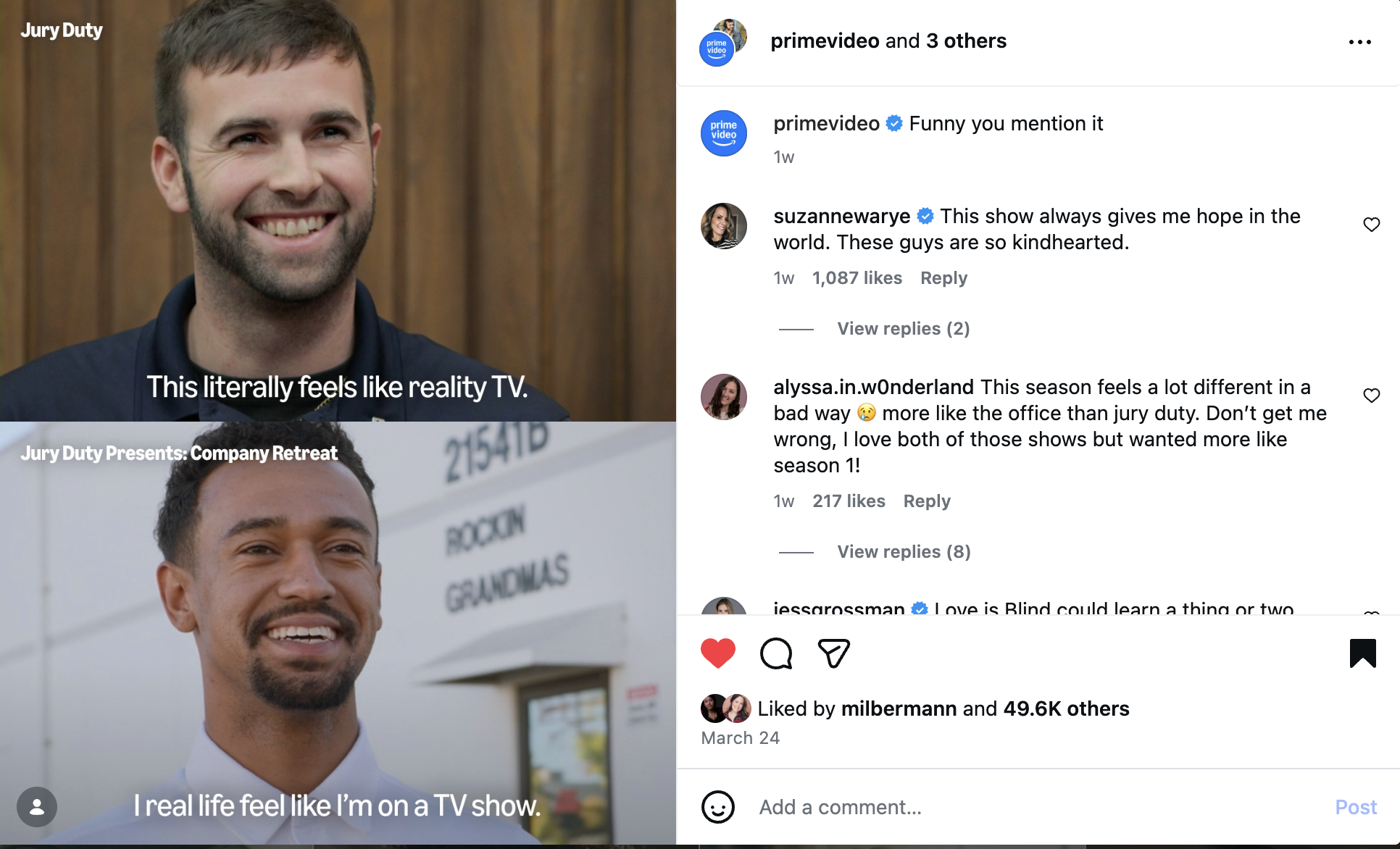Open the three-dot more options menu
Viewport: 1400px width, 849px height.
coord(1359,42)
